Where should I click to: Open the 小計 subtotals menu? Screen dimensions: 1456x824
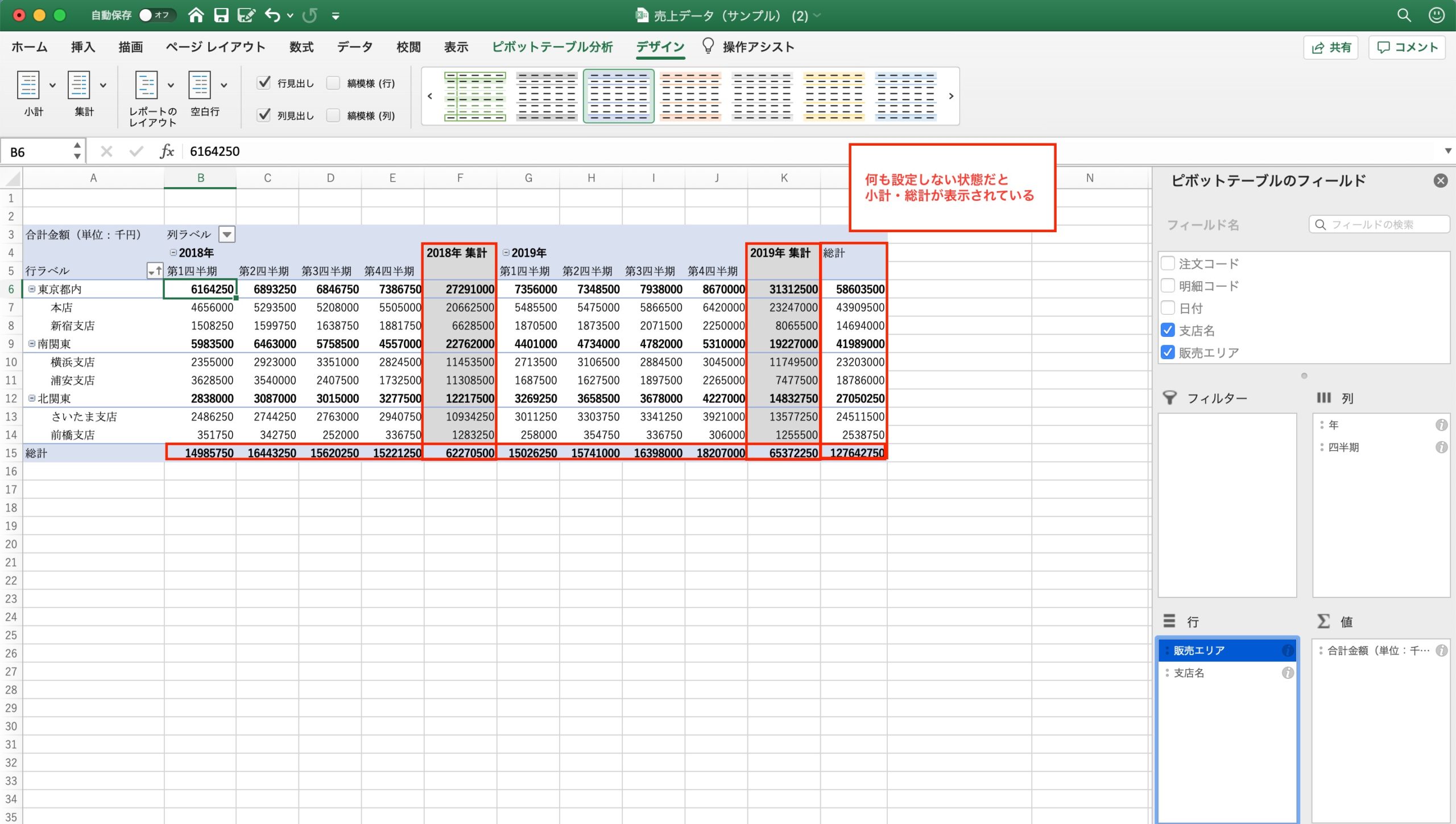click(34, 93)
